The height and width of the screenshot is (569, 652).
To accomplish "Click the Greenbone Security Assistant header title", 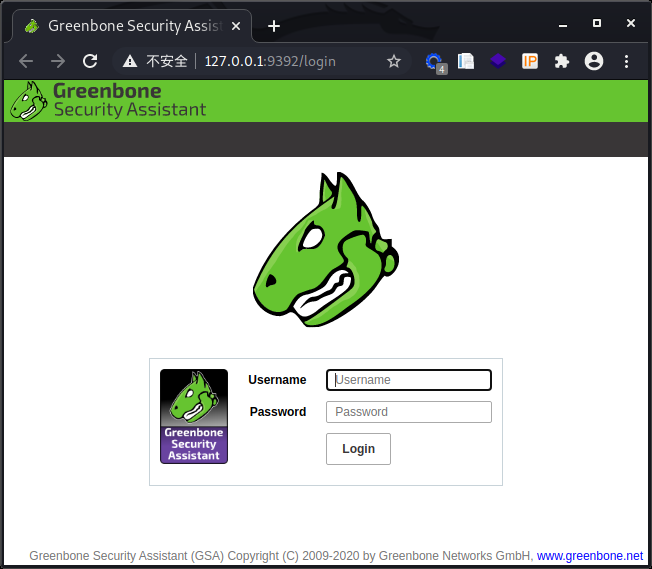I will click(x=130, y=100).
